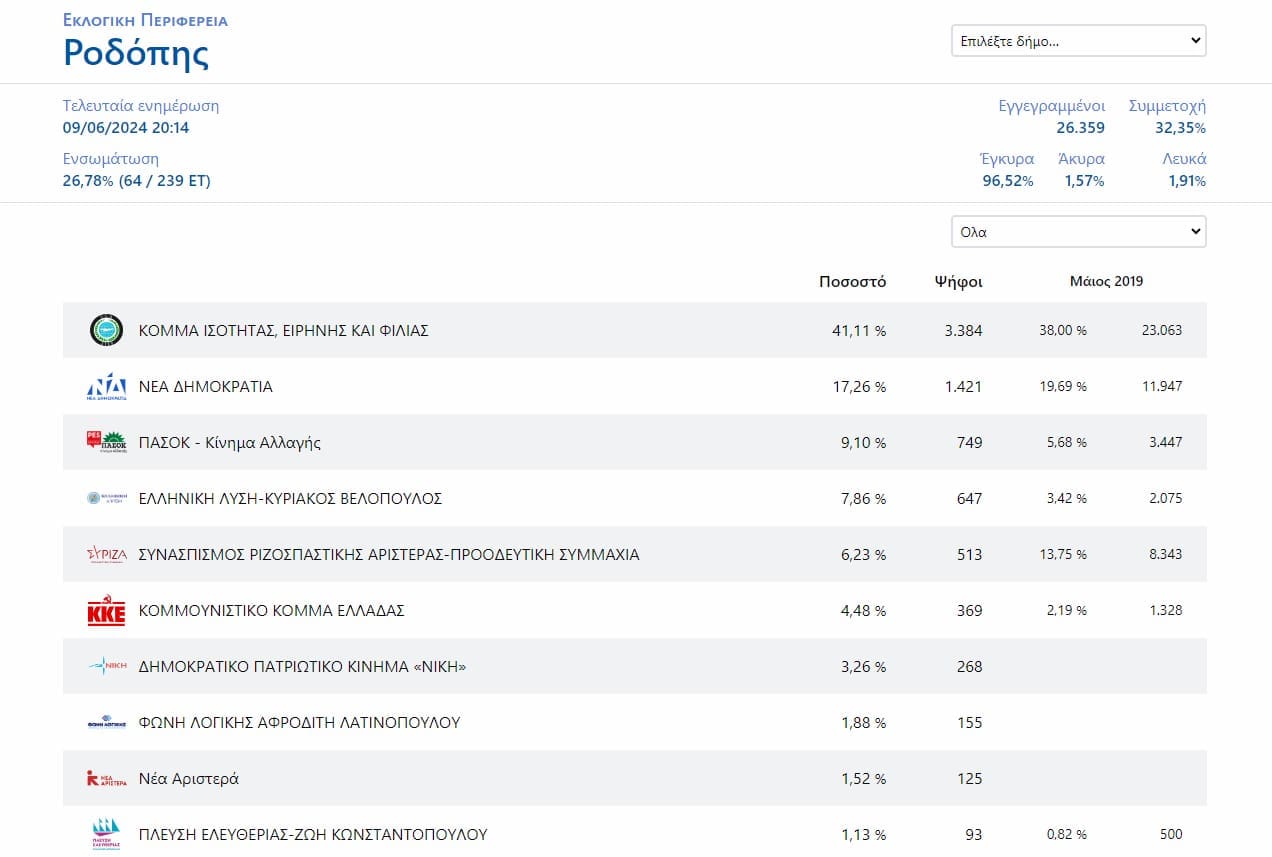Click the Ροδόπης region heading
1272x857 pixels.
pos(136,52)
